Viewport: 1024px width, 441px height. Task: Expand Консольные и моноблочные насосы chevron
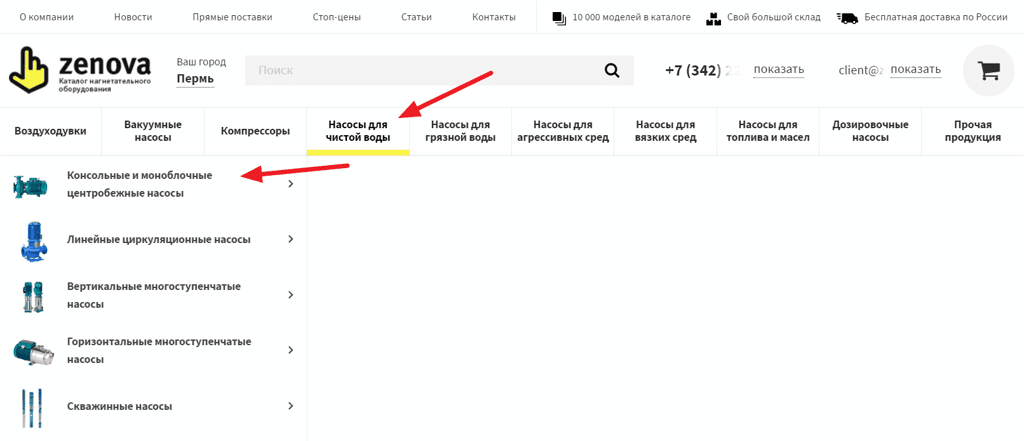[290, 184]
